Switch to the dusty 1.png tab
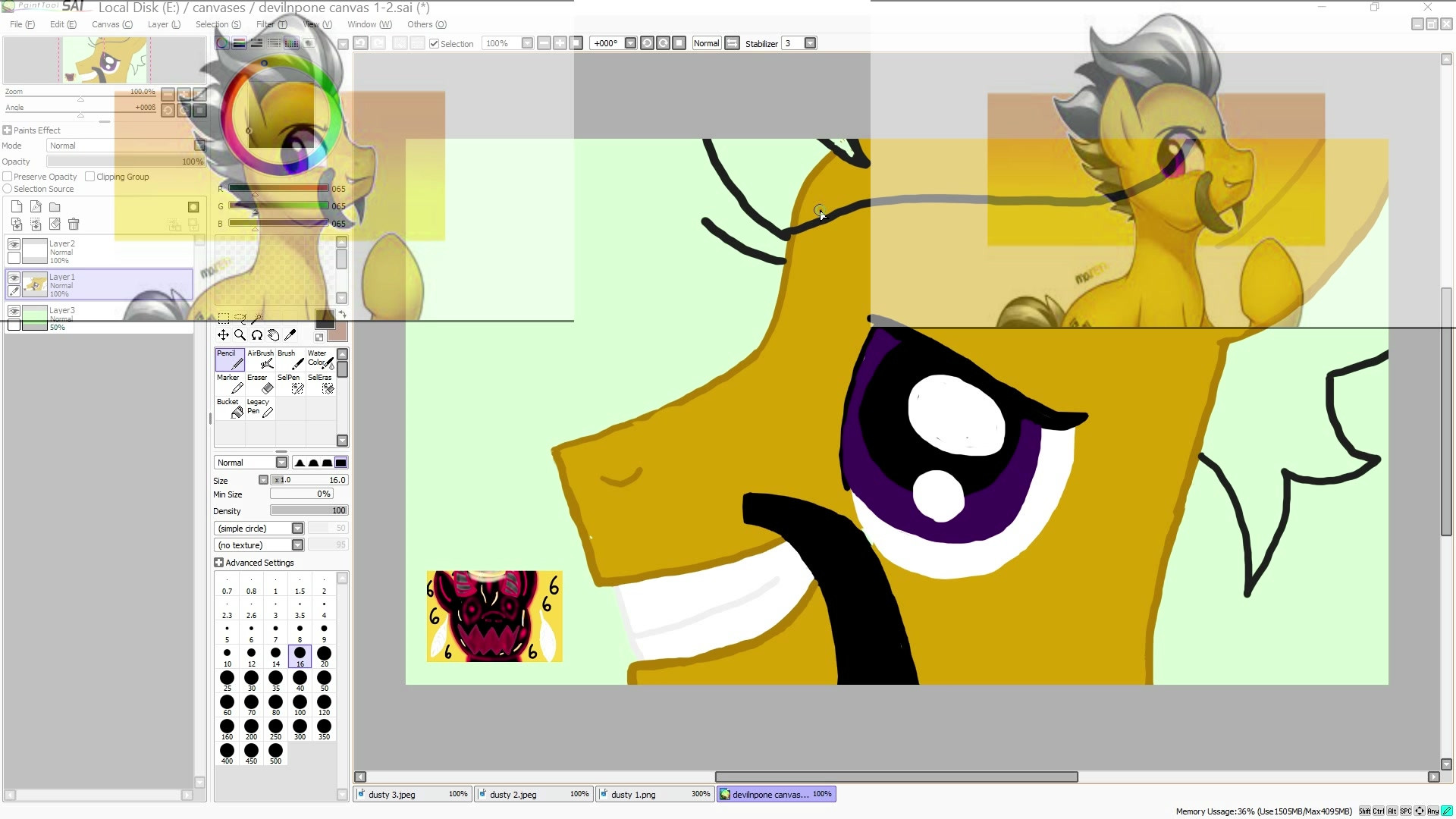Image resolution: width=1456 pixels, height=819 pixels. [x=655, y=794]
